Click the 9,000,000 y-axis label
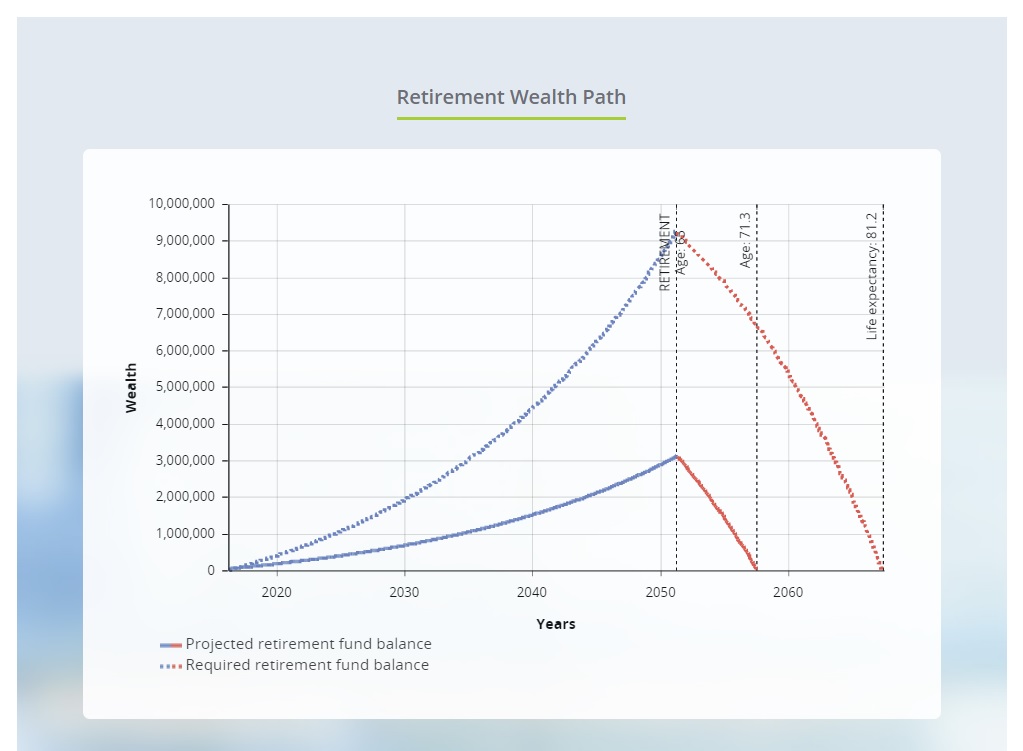 tap(185, 241)
